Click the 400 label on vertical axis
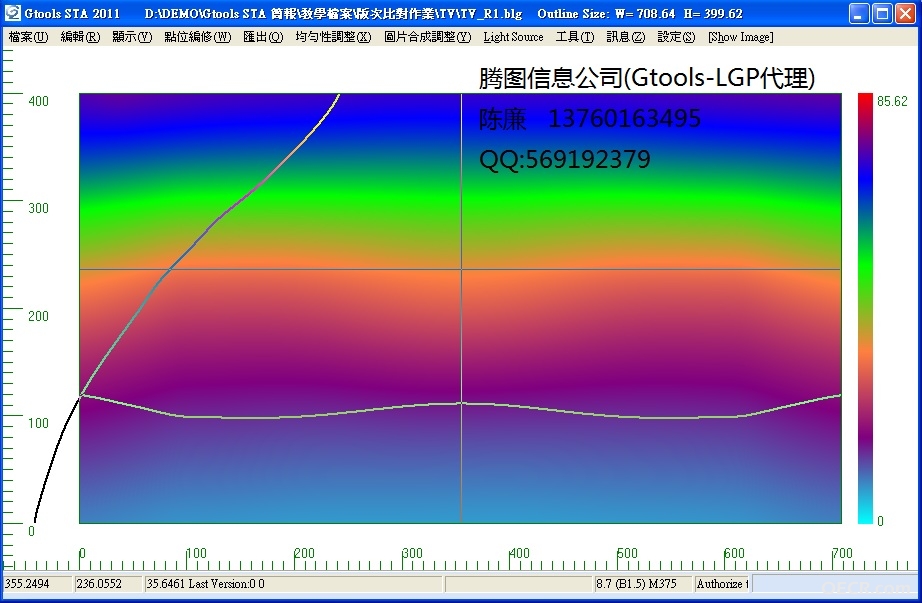Viewport: 922px width, 603px height. pos(38,101)
